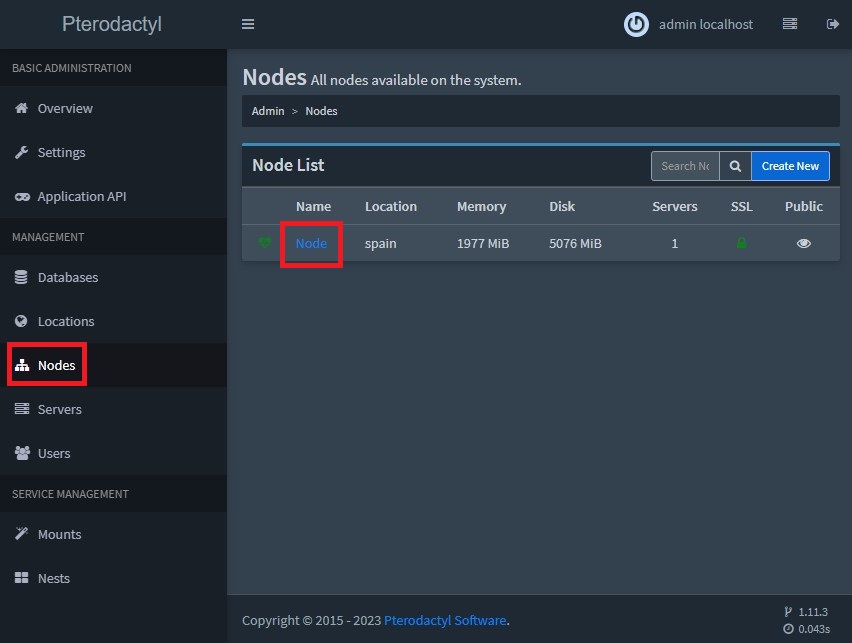852x643 pixels.
Task: Toggle the Node's public visibility eye icon
Action: point(803,242)
